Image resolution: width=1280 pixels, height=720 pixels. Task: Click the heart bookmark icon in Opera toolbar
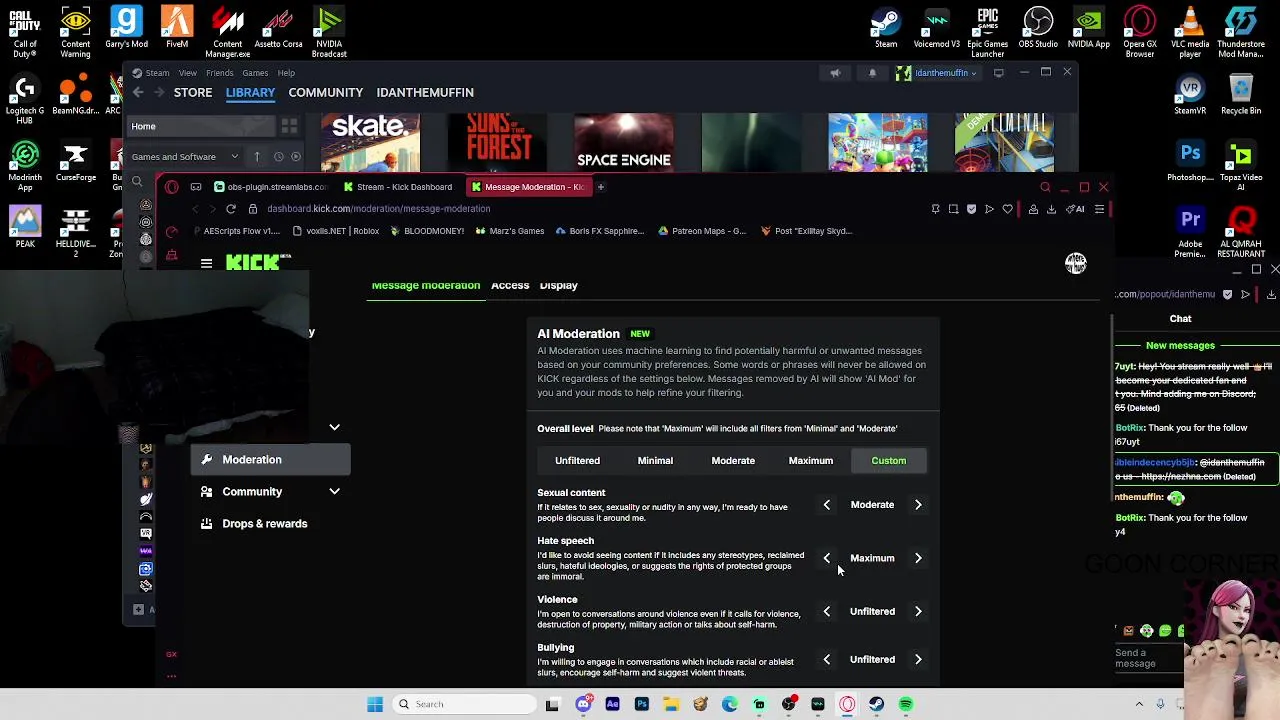pos(1007,209)
